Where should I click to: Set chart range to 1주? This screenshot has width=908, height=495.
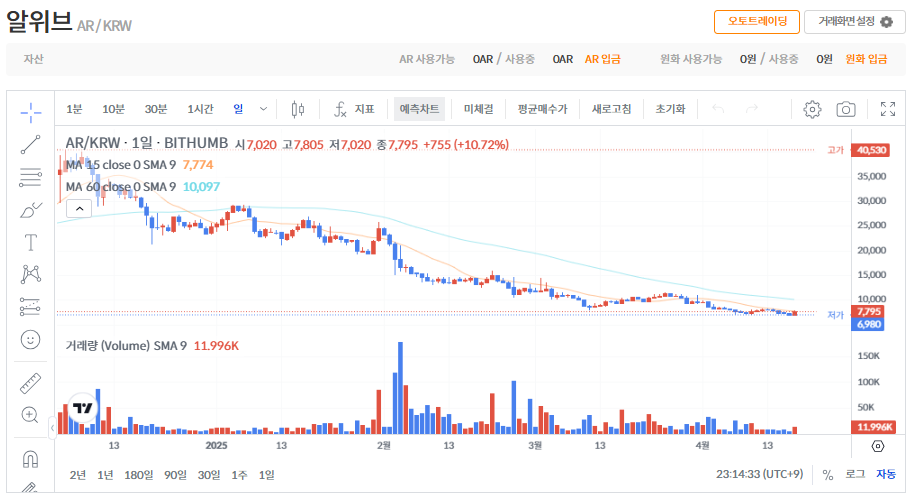(x=239, y=475)
